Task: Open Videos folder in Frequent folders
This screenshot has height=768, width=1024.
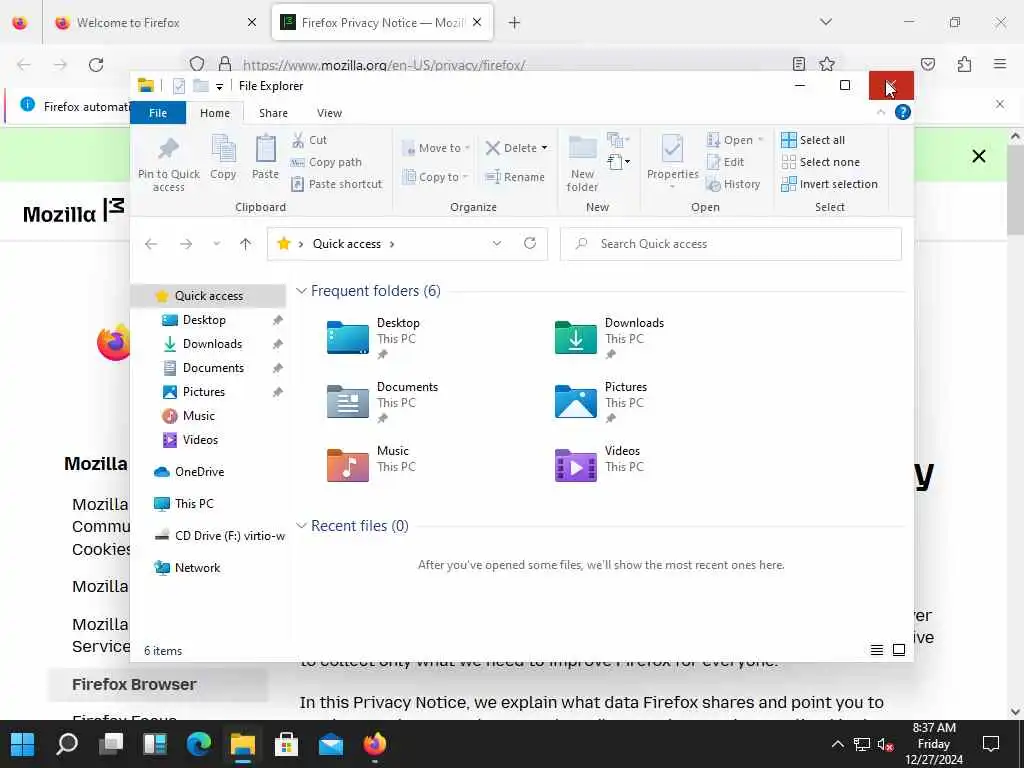Action: (599, 465)
